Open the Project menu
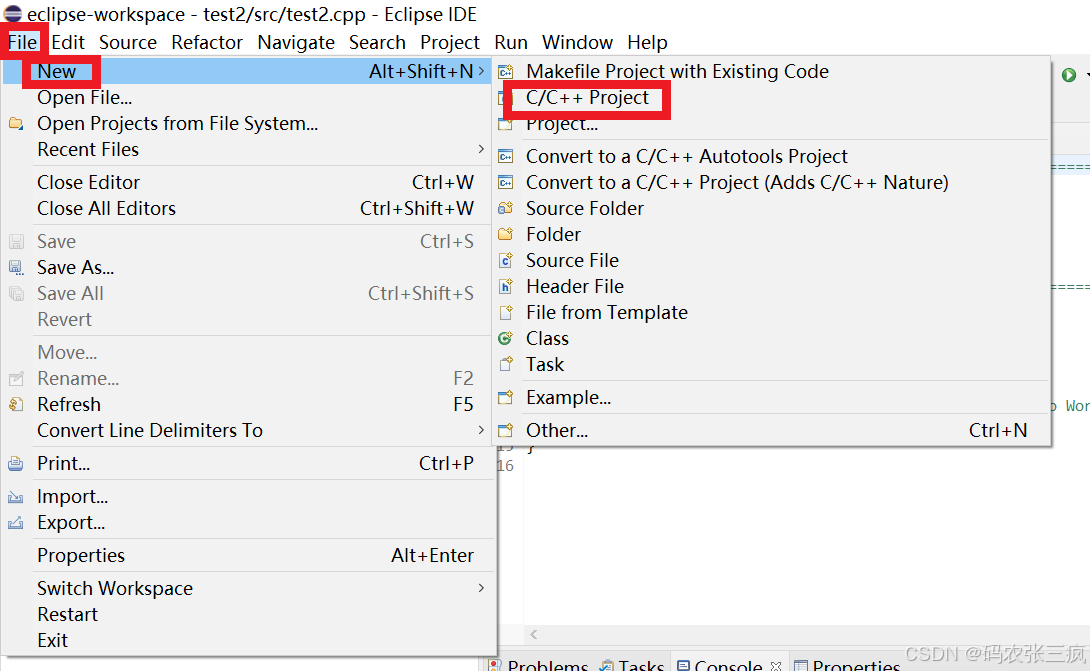 coord(450,42)
